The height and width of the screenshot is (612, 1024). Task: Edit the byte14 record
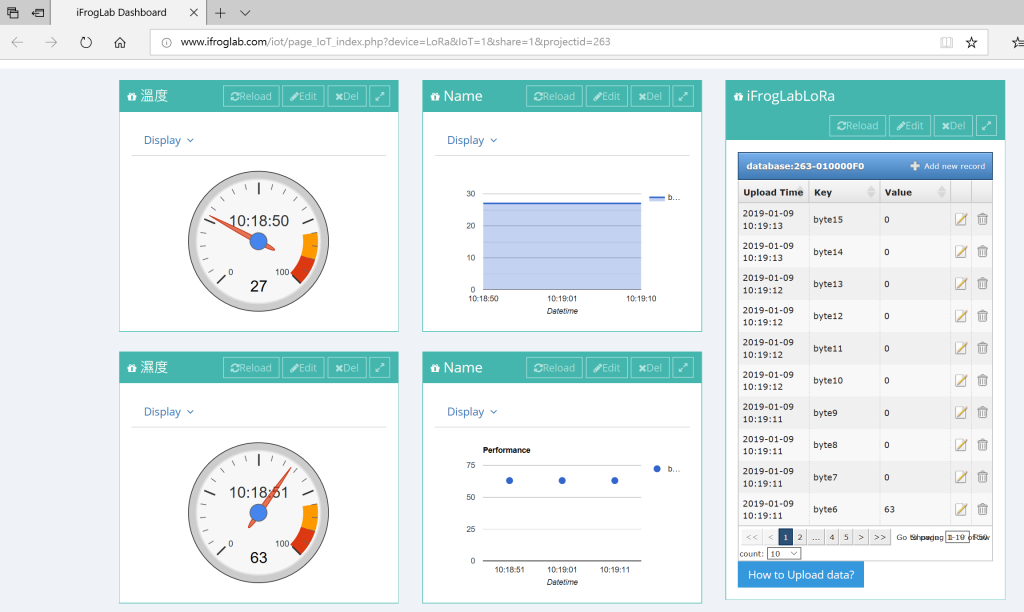point(961,251)
